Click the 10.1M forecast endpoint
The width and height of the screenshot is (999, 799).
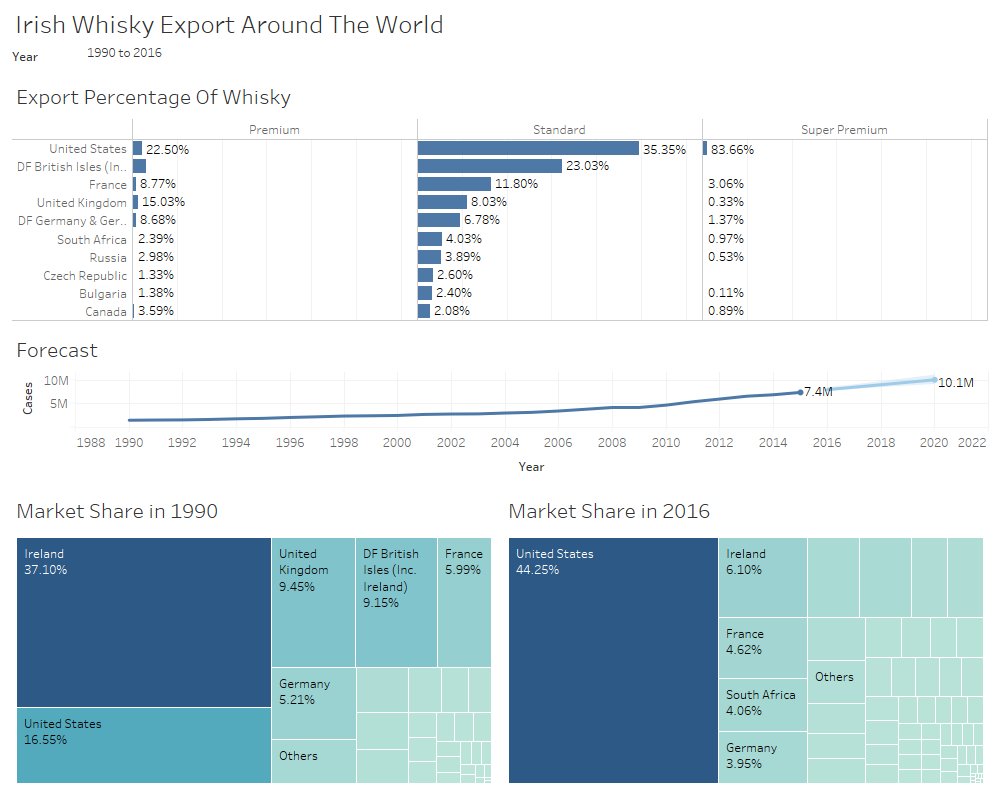(931, 381)
